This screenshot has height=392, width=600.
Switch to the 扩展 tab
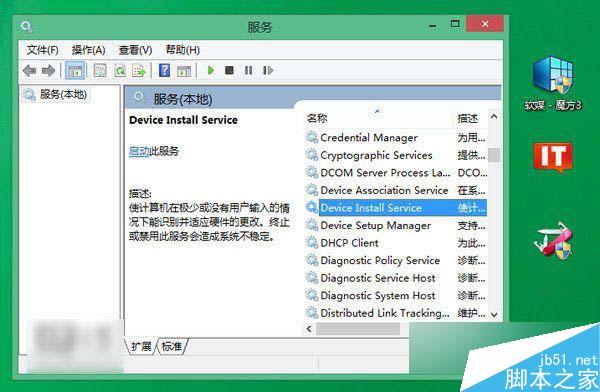click(x=141, y=346)
